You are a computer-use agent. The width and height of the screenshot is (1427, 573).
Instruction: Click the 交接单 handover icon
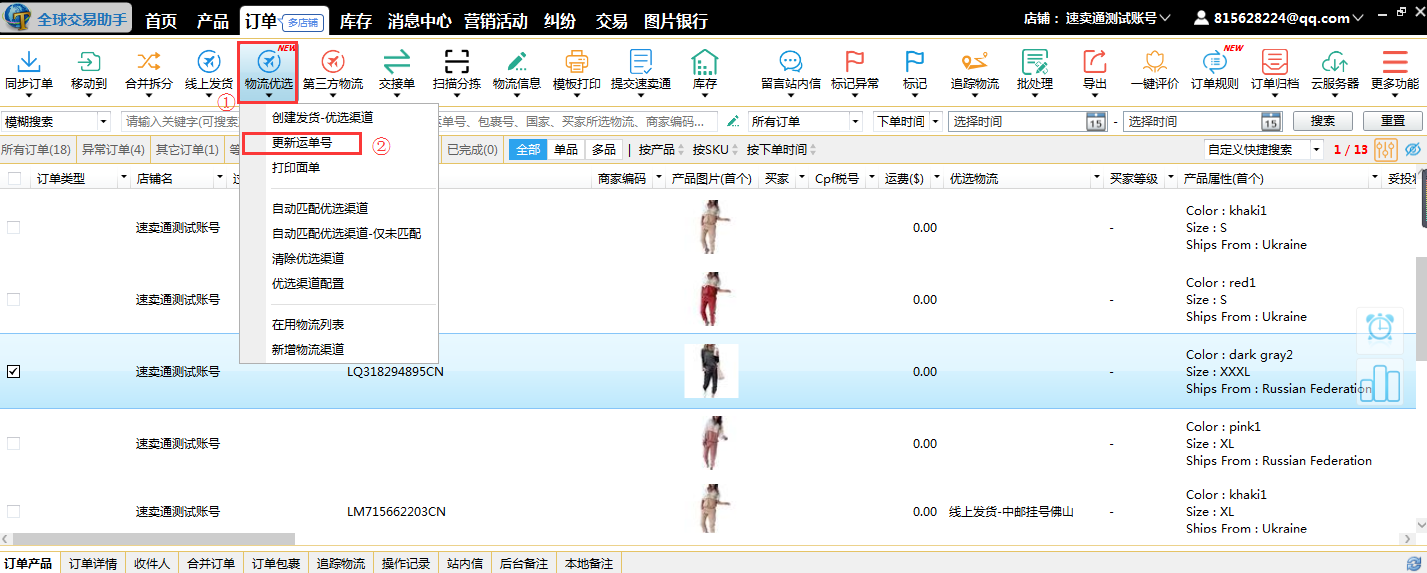click(x=397, y=61)
